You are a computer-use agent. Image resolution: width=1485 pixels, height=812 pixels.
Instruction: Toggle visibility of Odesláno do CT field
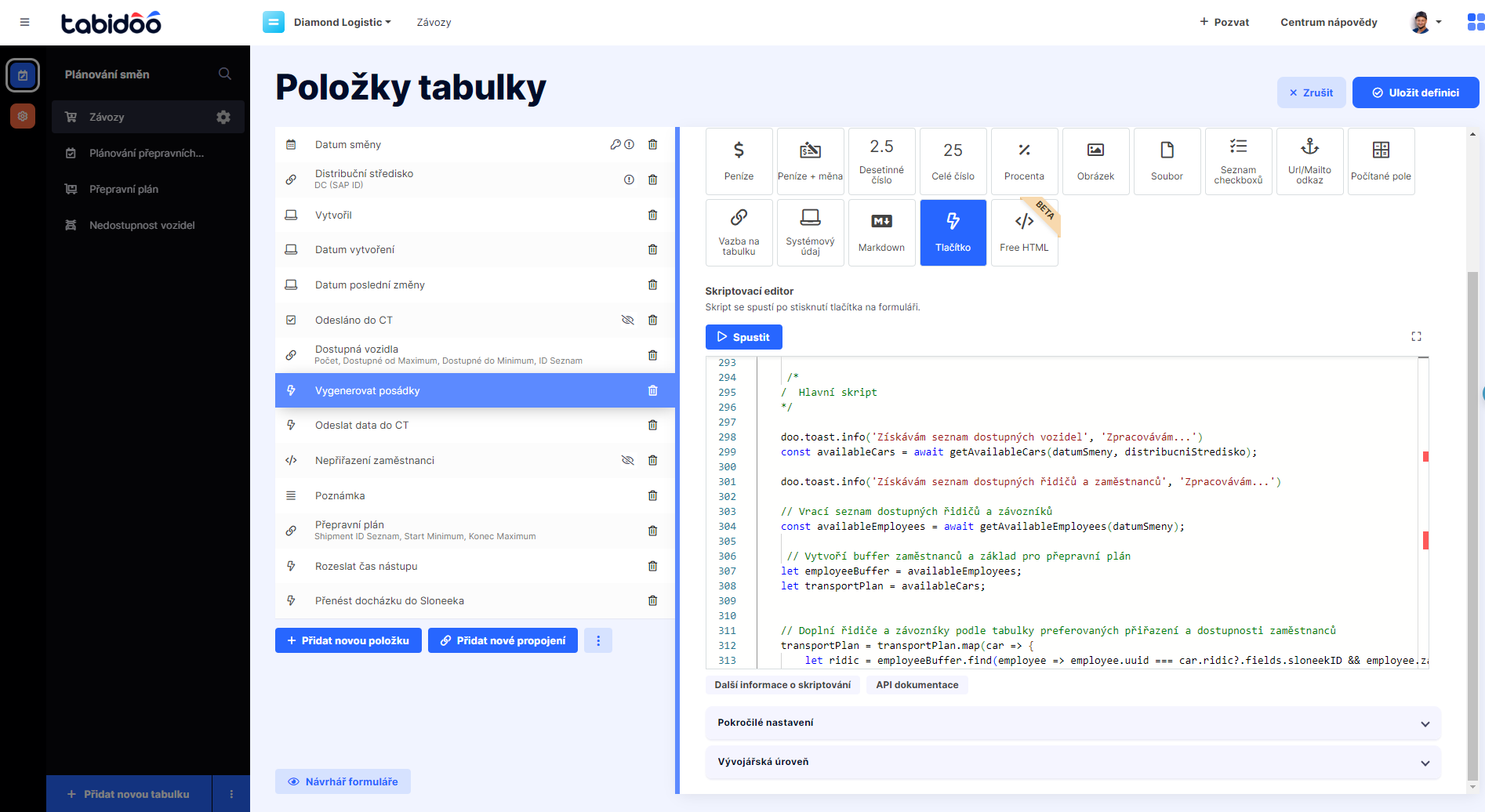(627, 319)
